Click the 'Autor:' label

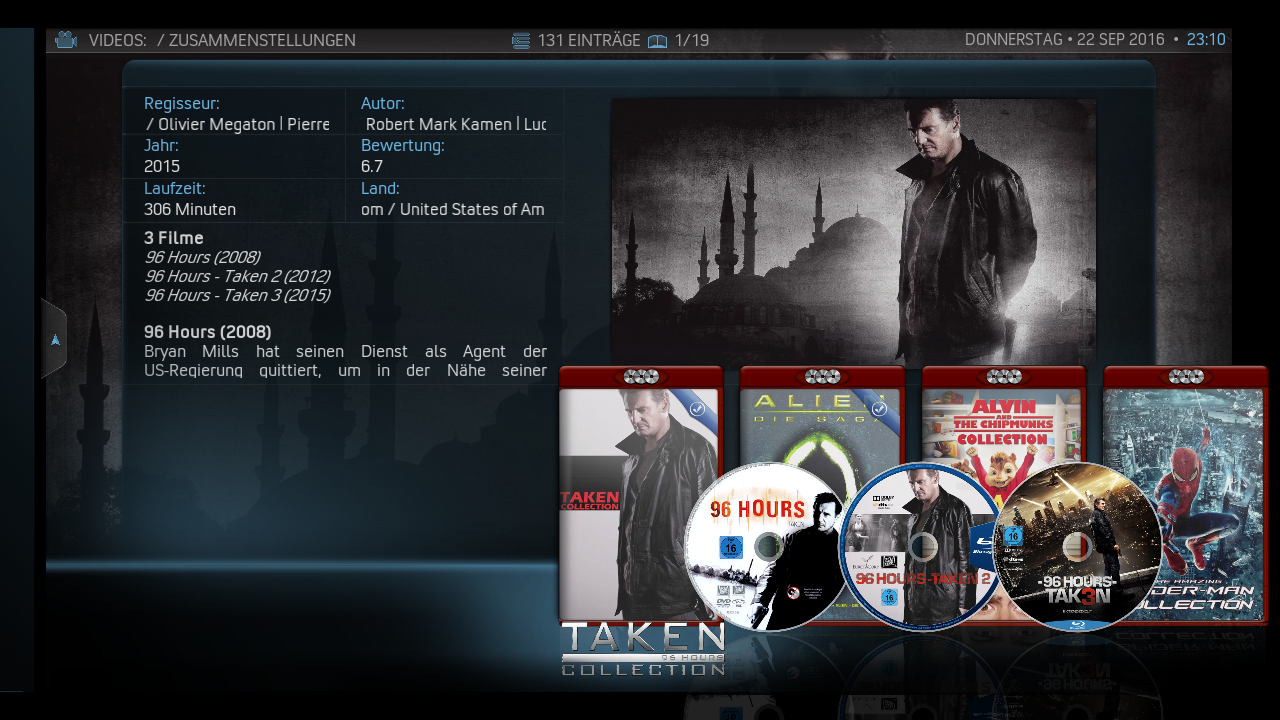tap(383, 103)
